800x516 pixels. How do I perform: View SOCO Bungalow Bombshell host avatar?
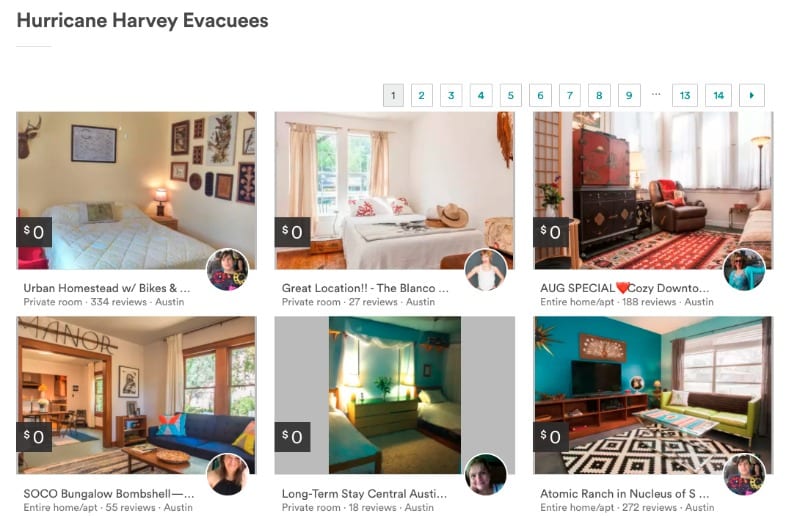coord(228,475)
